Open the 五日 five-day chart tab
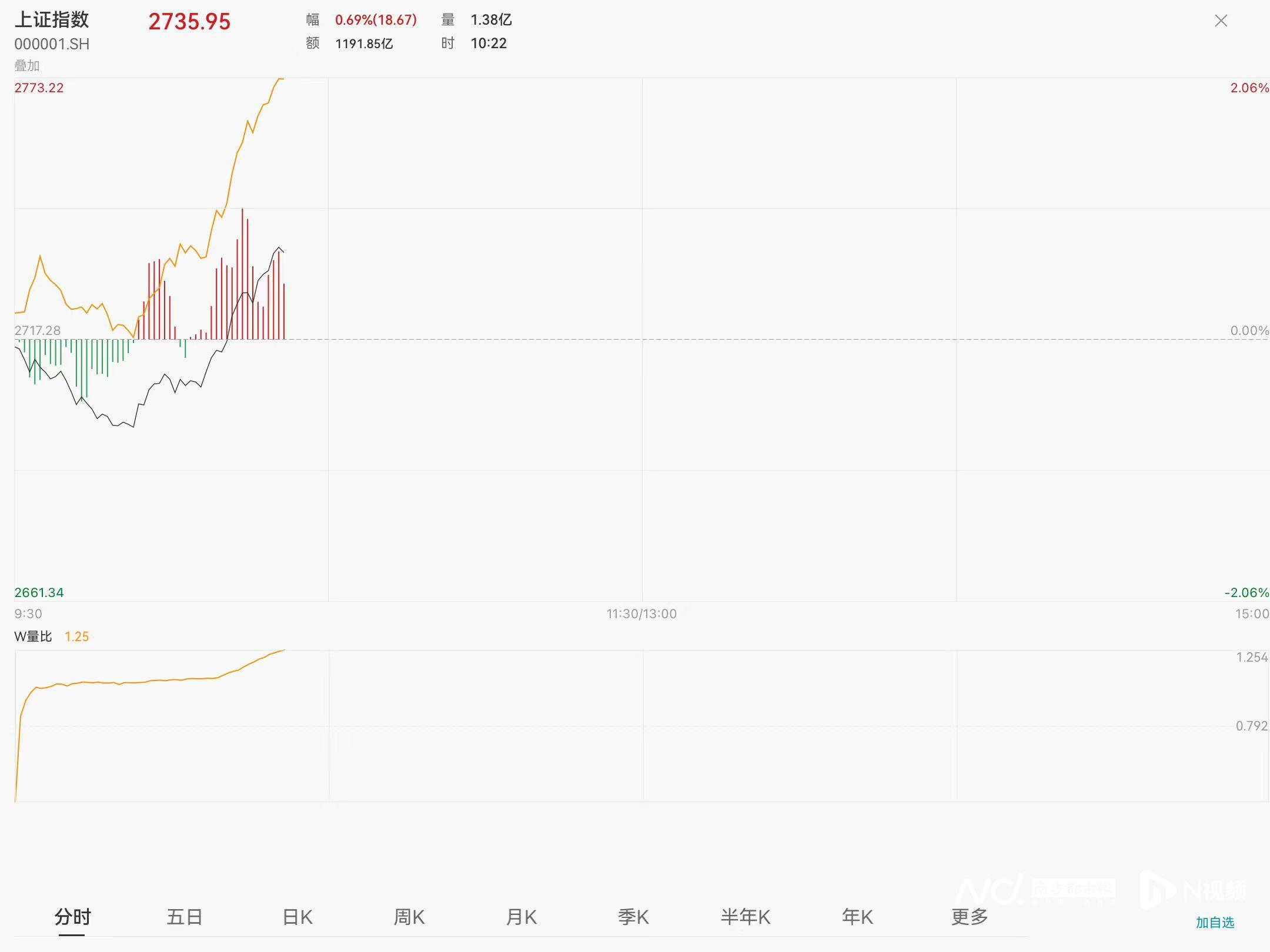Screen dimensions: 1270x952 184,917
